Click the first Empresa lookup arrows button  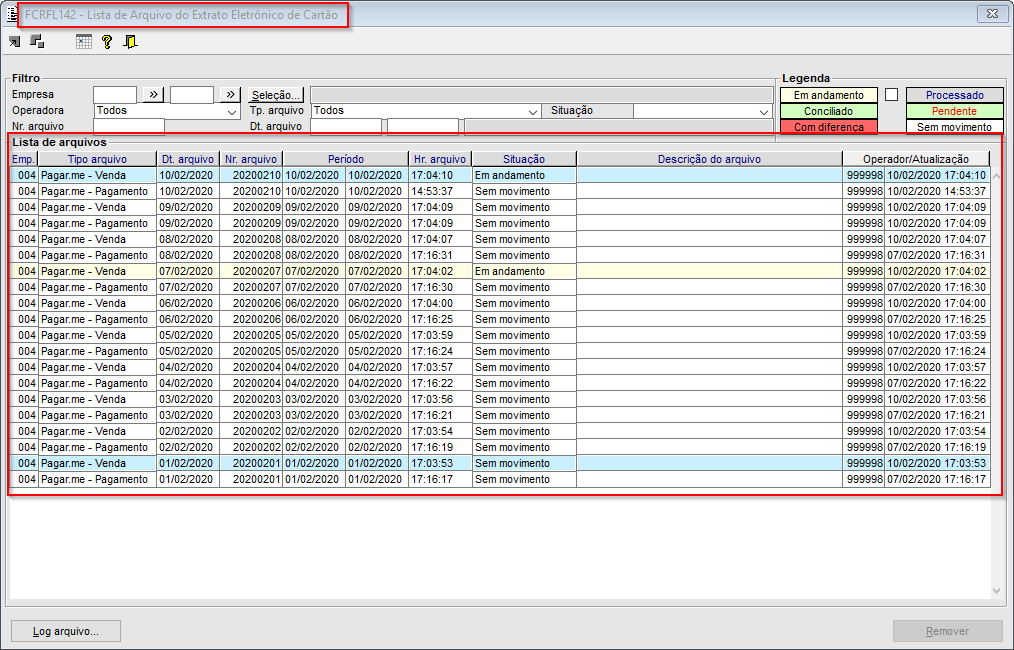point(153,94)
